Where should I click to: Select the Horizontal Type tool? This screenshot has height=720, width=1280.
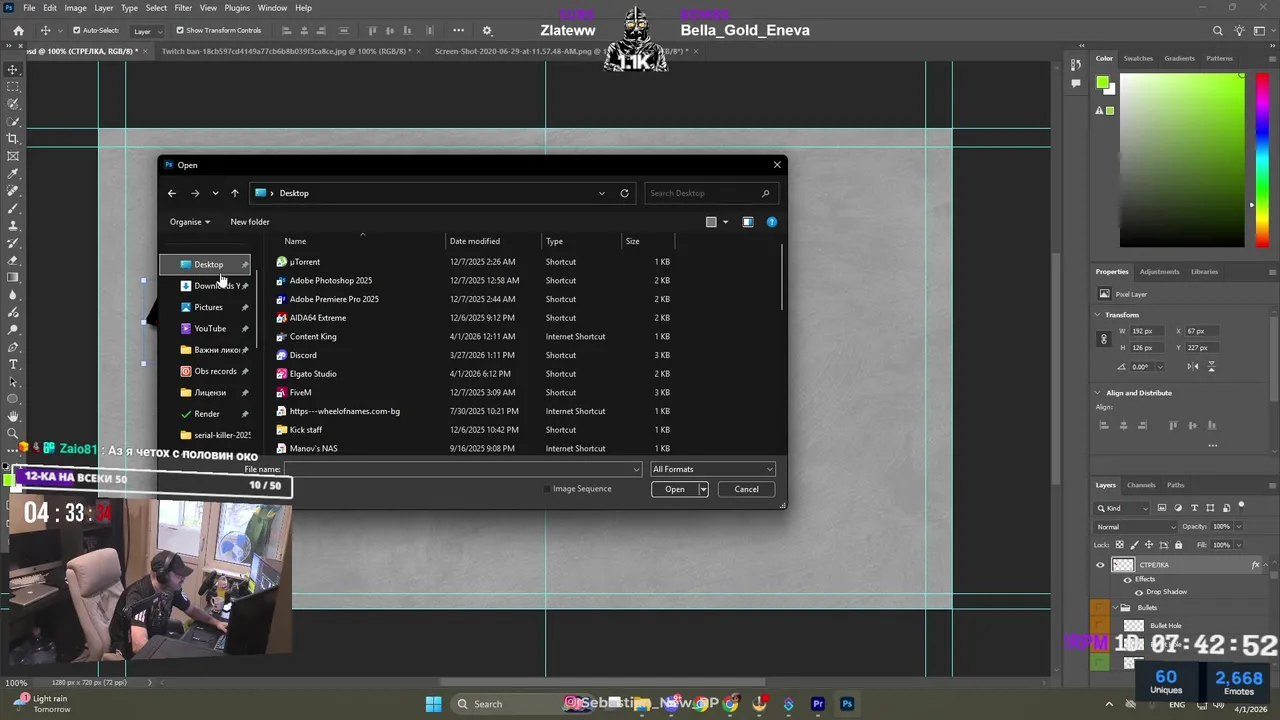coord(13,364)
